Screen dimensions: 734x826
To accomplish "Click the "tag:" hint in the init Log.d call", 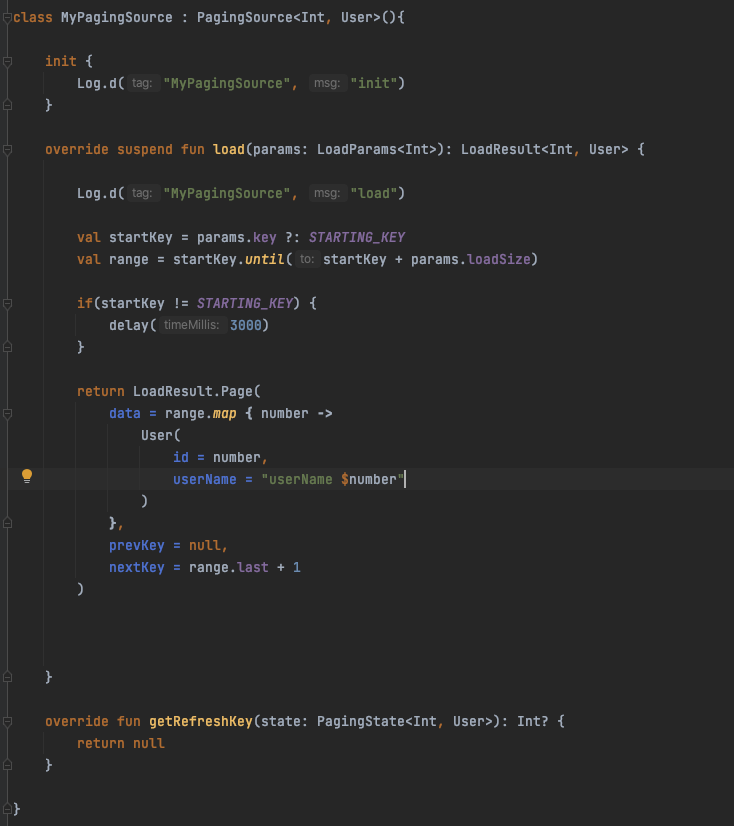I will (142, 83).
